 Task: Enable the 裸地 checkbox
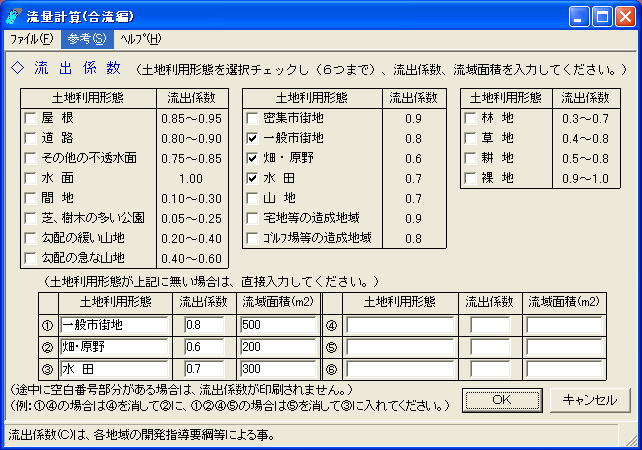point(473,178)
